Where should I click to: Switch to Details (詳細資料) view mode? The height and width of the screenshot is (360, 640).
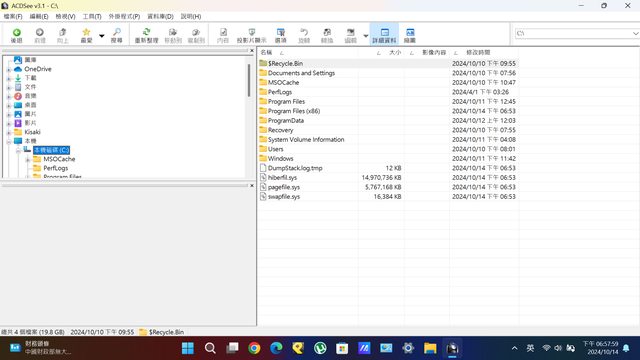(384, 35)
